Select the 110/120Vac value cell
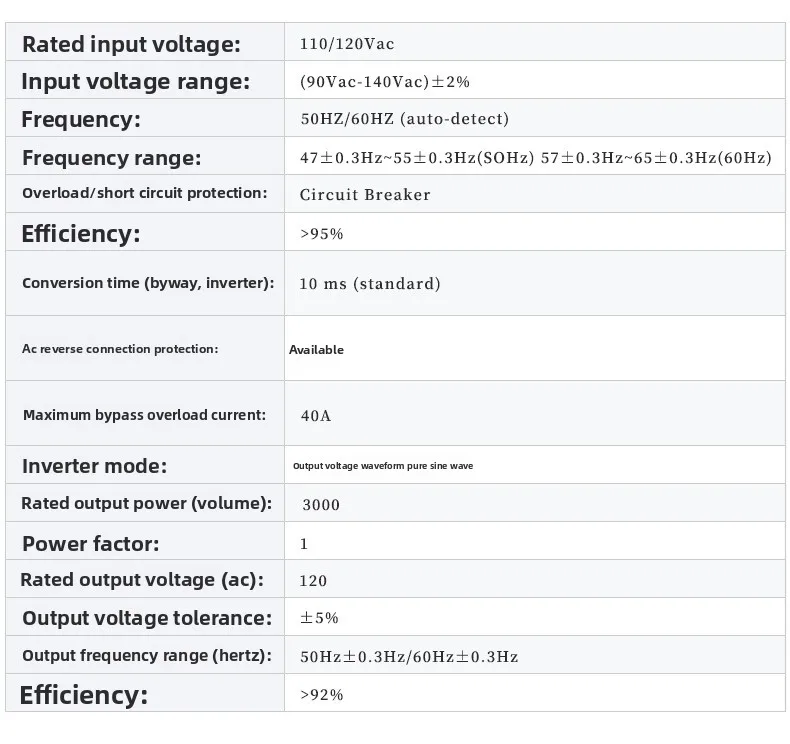The height and width of the screenshot is (744, 790). click(x=347, y=44)
